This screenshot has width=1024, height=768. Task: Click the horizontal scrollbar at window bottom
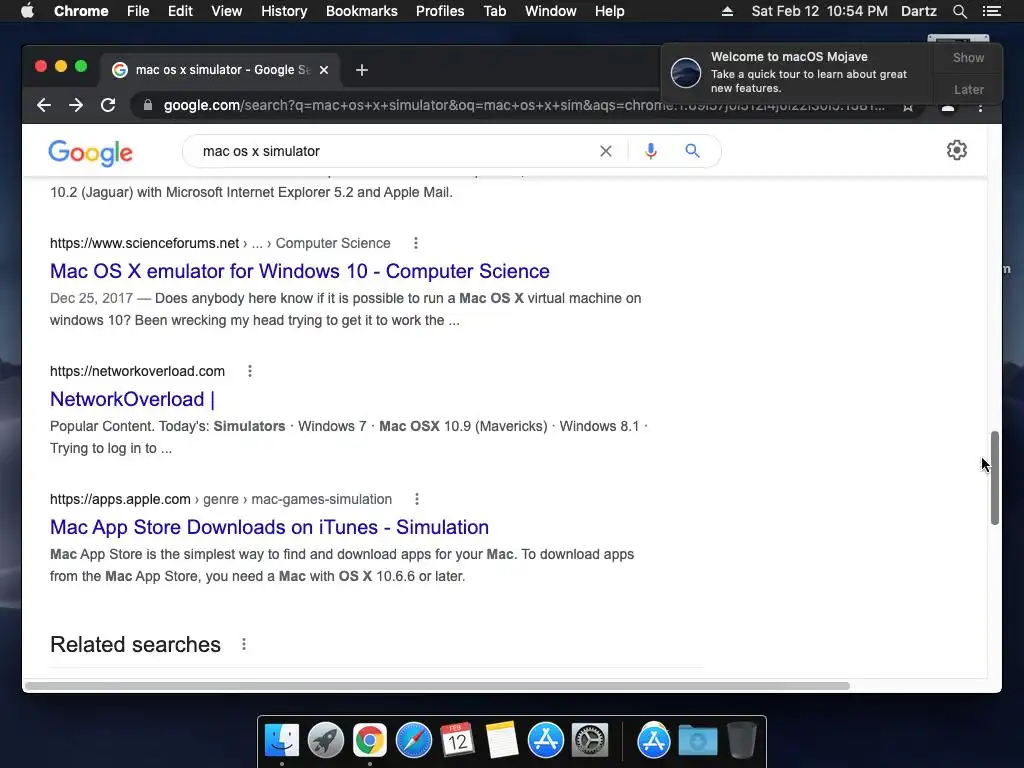coord(437,686)
